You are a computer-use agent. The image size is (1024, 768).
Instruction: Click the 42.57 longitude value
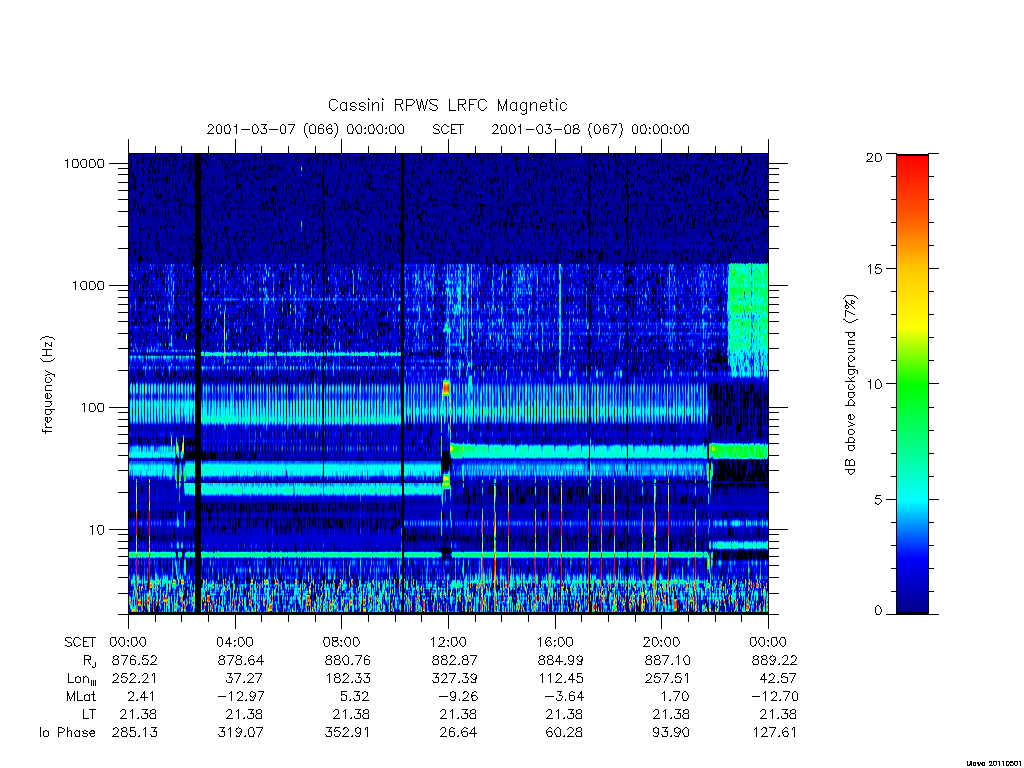(x=778, y=679)
